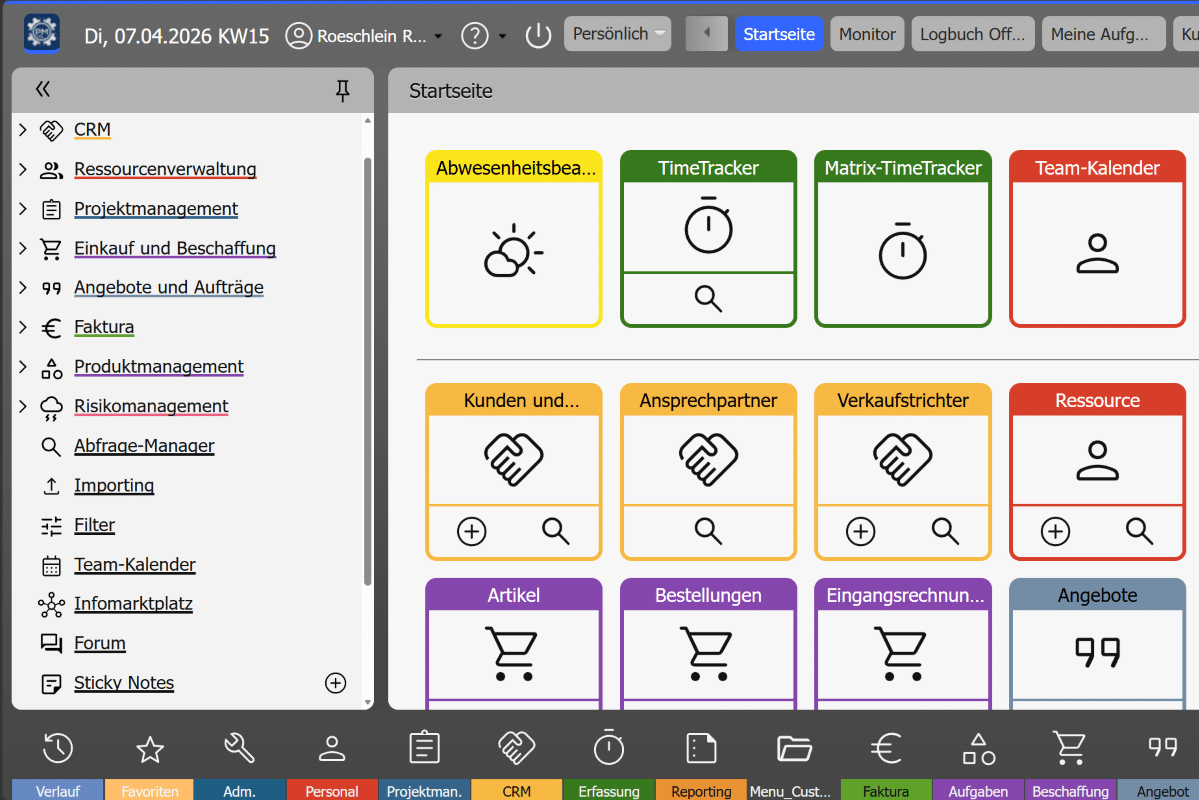
Task: Click the Adm. wrench icon in the bottom bar
Action: 240,747
